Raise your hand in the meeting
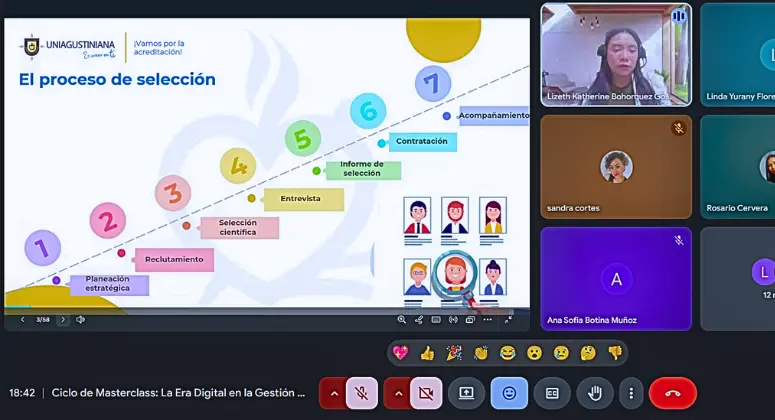This screenshot has width=775, height=420. point(594,393)
